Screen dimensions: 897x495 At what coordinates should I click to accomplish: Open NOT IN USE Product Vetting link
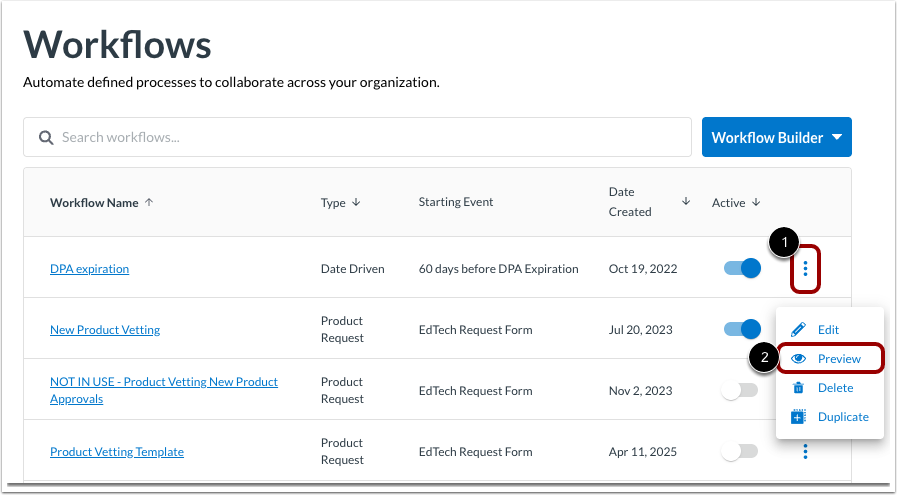[x=164, y=390]
